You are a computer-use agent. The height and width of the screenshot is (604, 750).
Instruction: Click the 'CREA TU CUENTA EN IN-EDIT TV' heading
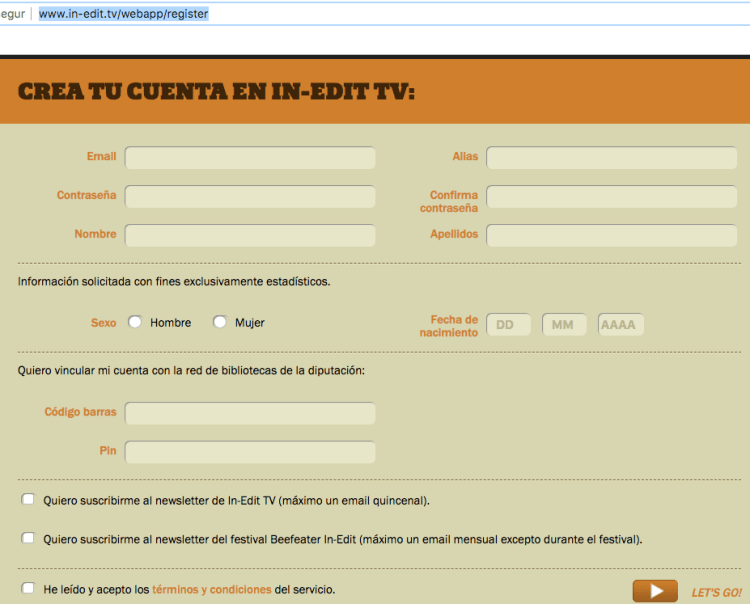216,91
